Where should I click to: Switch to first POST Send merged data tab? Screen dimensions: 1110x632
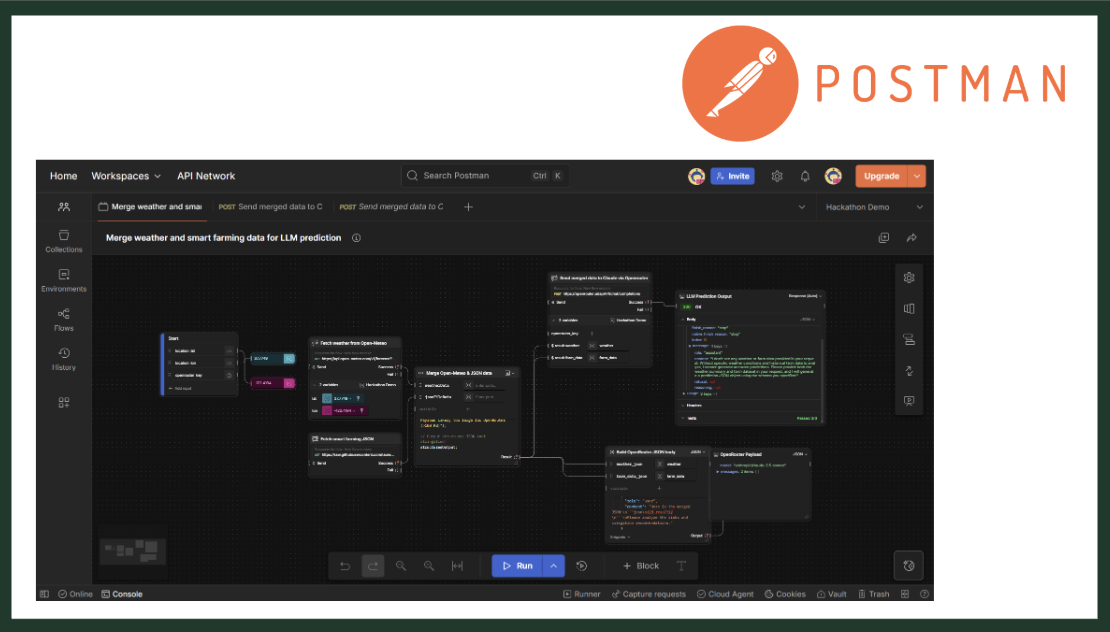270,207
